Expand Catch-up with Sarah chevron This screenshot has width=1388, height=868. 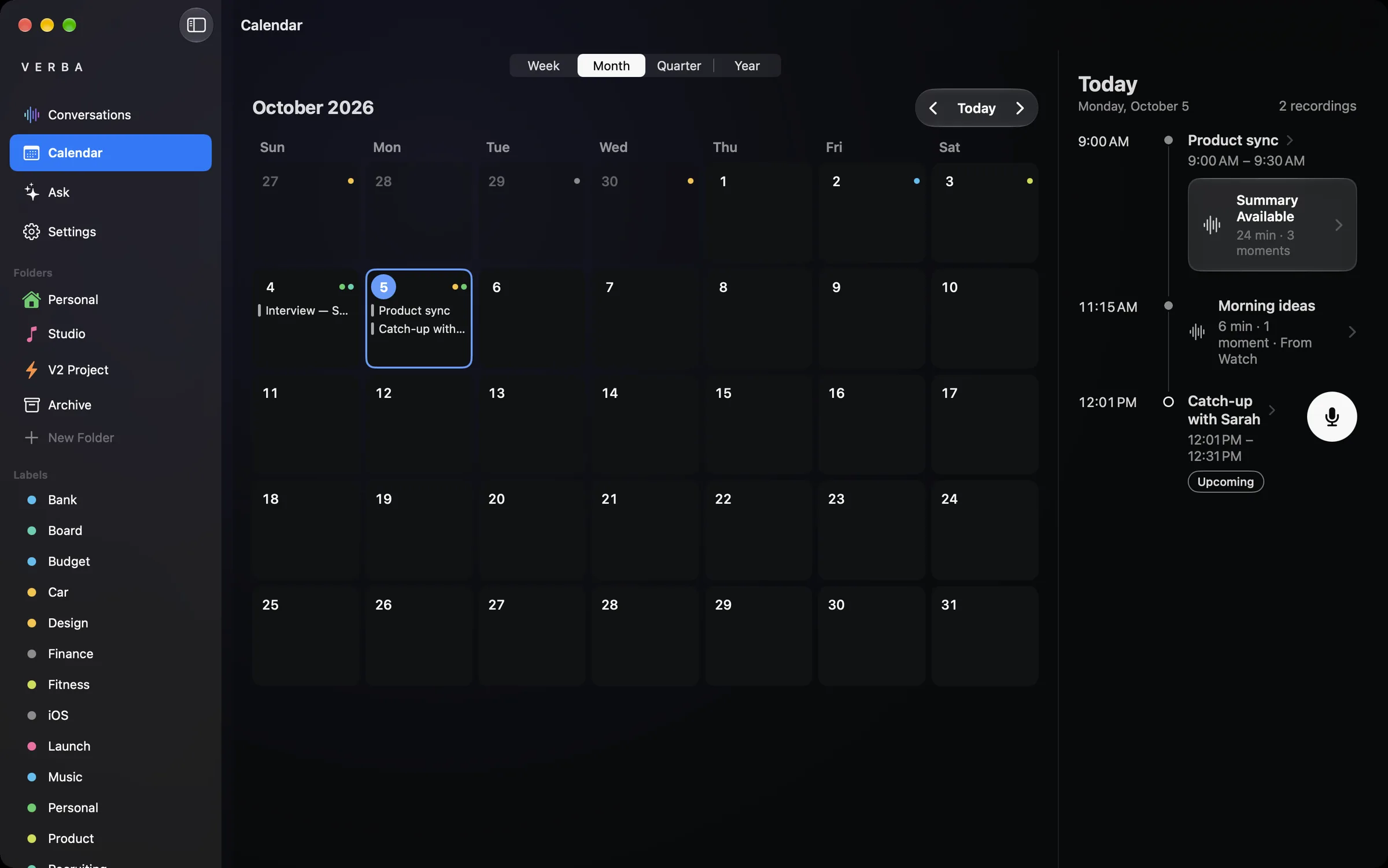(1272, 410)
